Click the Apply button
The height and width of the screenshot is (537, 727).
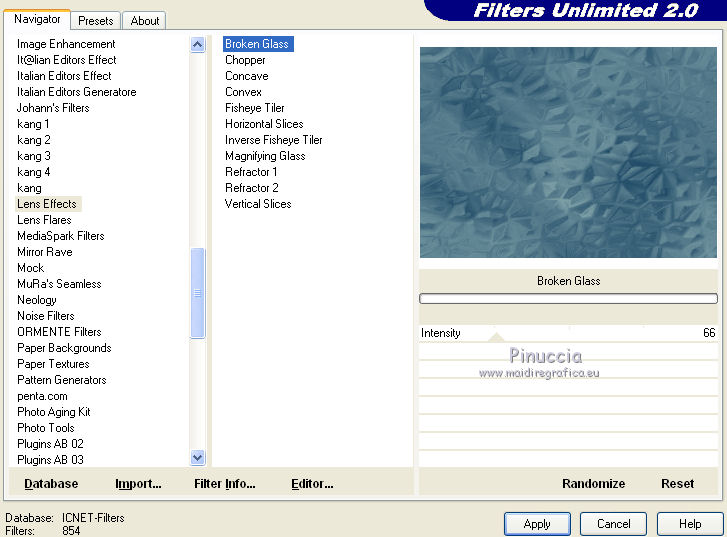coord(537,524)
